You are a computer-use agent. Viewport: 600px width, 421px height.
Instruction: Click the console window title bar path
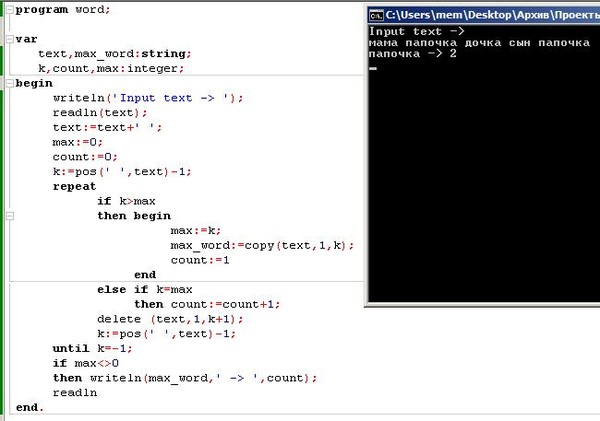tap(492, 14)
